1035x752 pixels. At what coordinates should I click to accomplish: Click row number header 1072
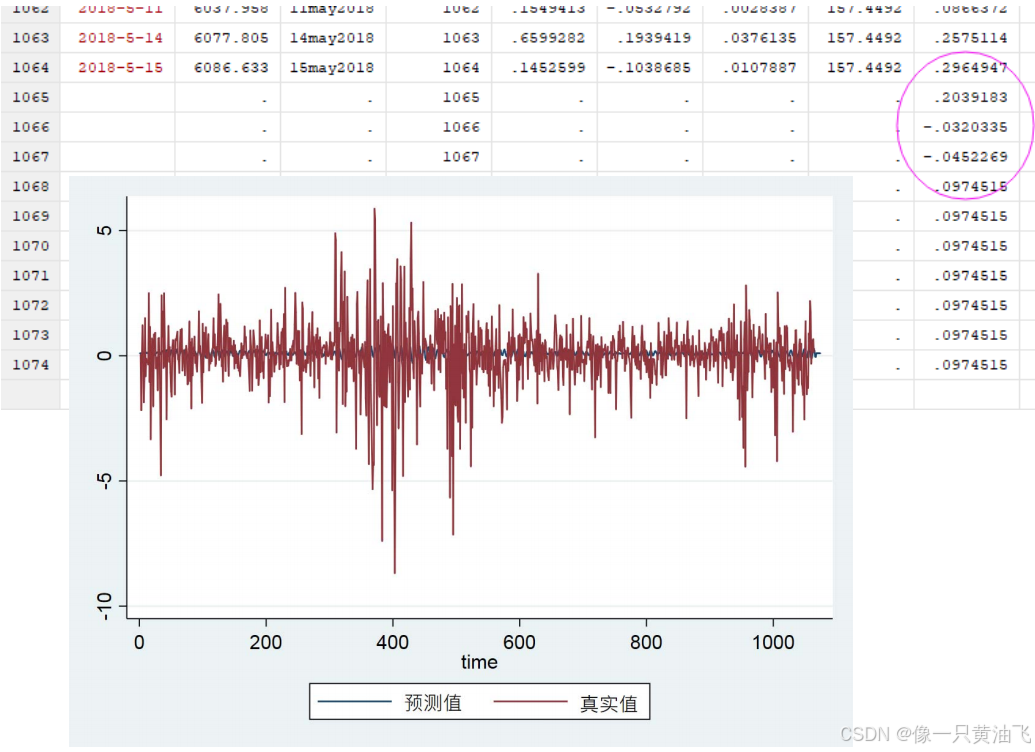30,305
